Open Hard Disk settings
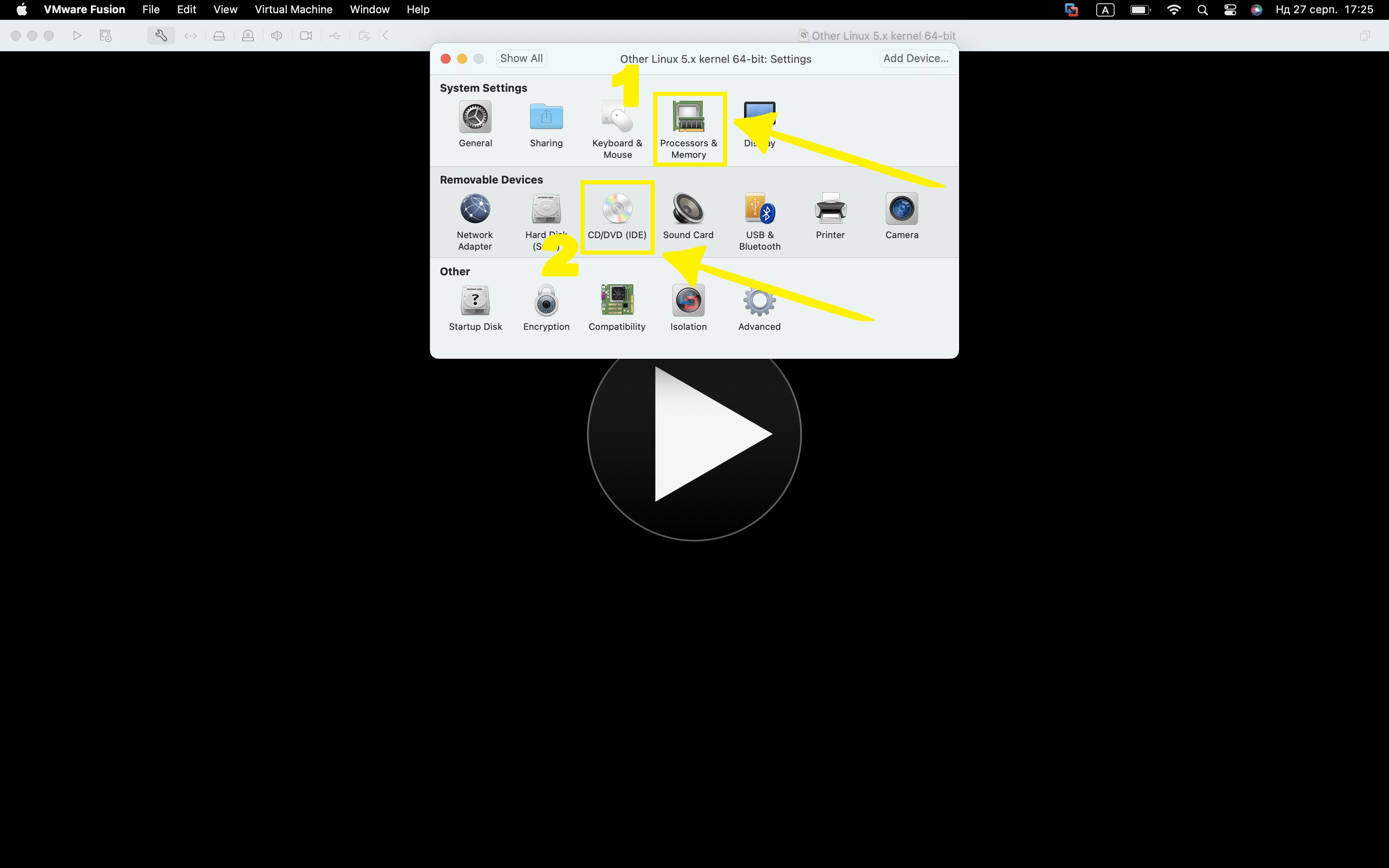Viewport: 1389px width, 868px height. tap(546, 222)
